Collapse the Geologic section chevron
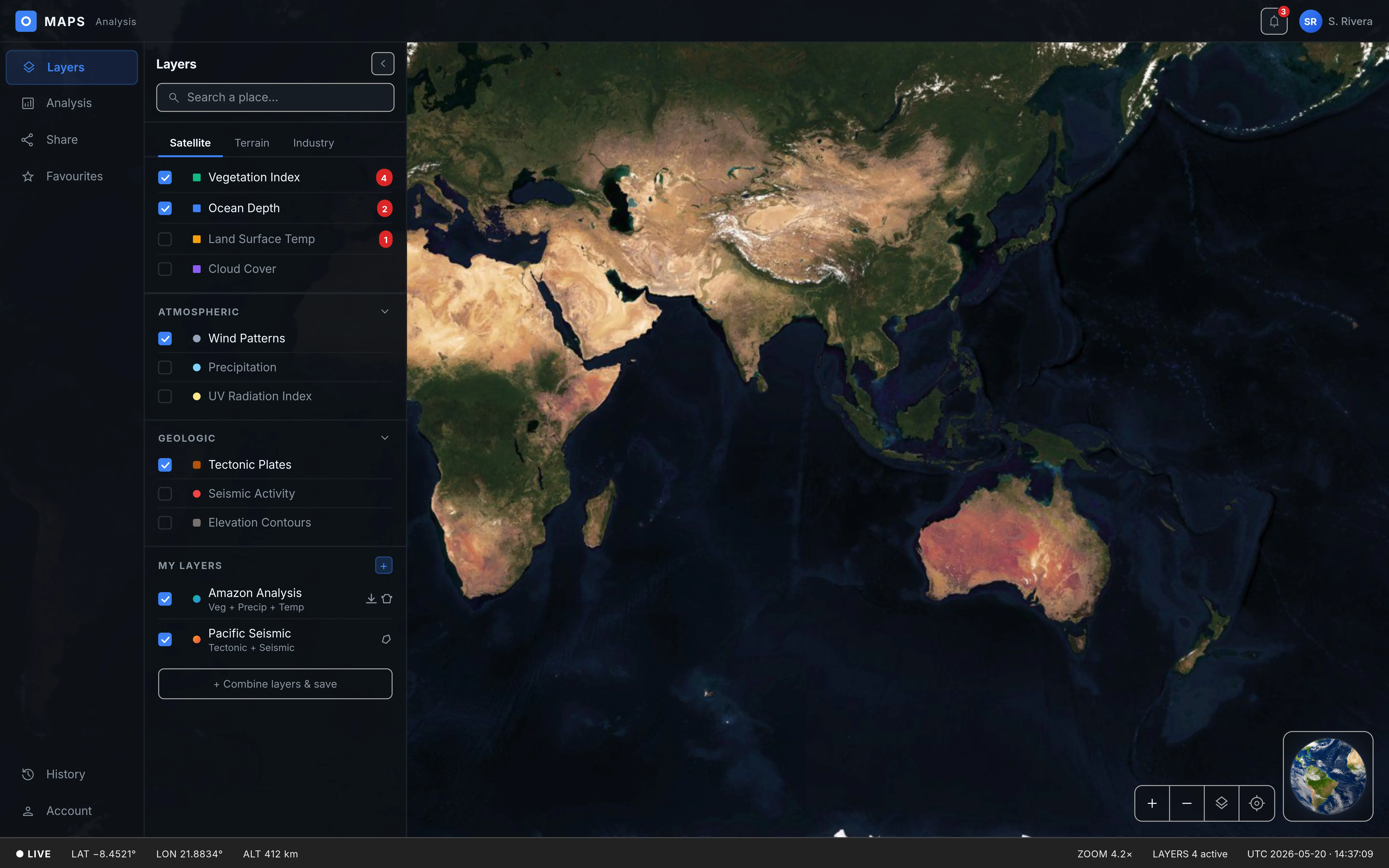The height and width of the screenshot is (868, 1389). (385, 438)
